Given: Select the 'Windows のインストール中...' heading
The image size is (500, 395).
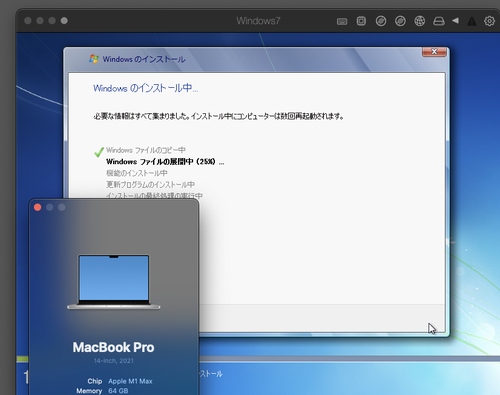Looking at the screenshot, I should tap(145, 88).
